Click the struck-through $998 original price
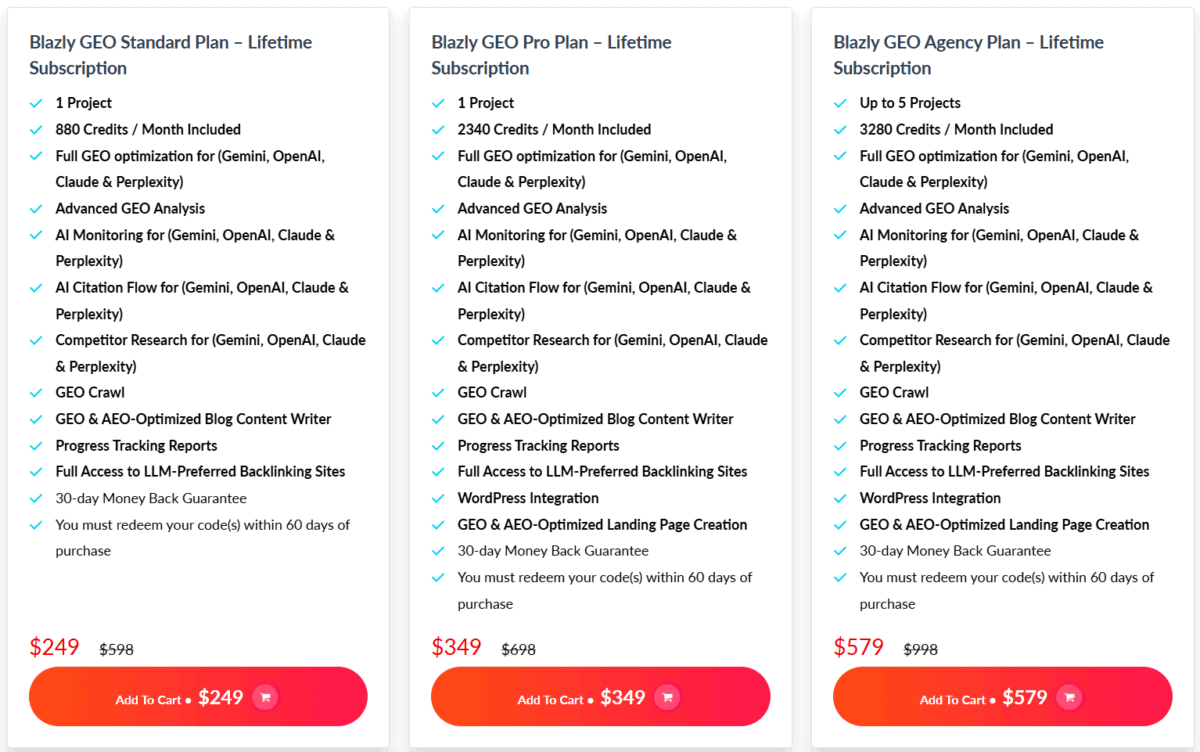 click(920, 649)
